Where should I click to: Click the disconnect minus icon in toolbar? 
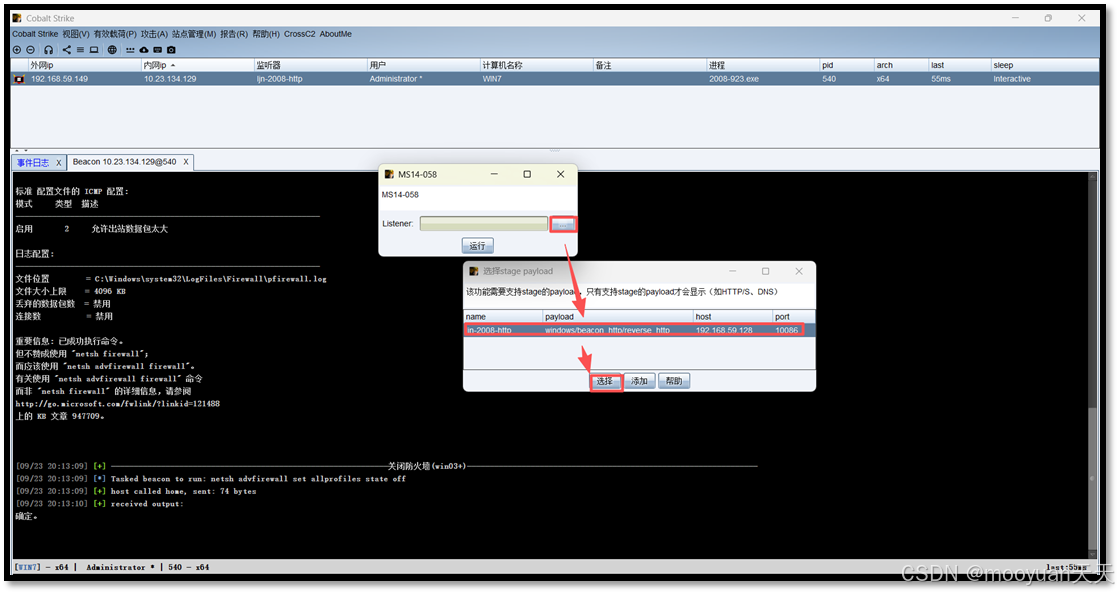[30, 50]
